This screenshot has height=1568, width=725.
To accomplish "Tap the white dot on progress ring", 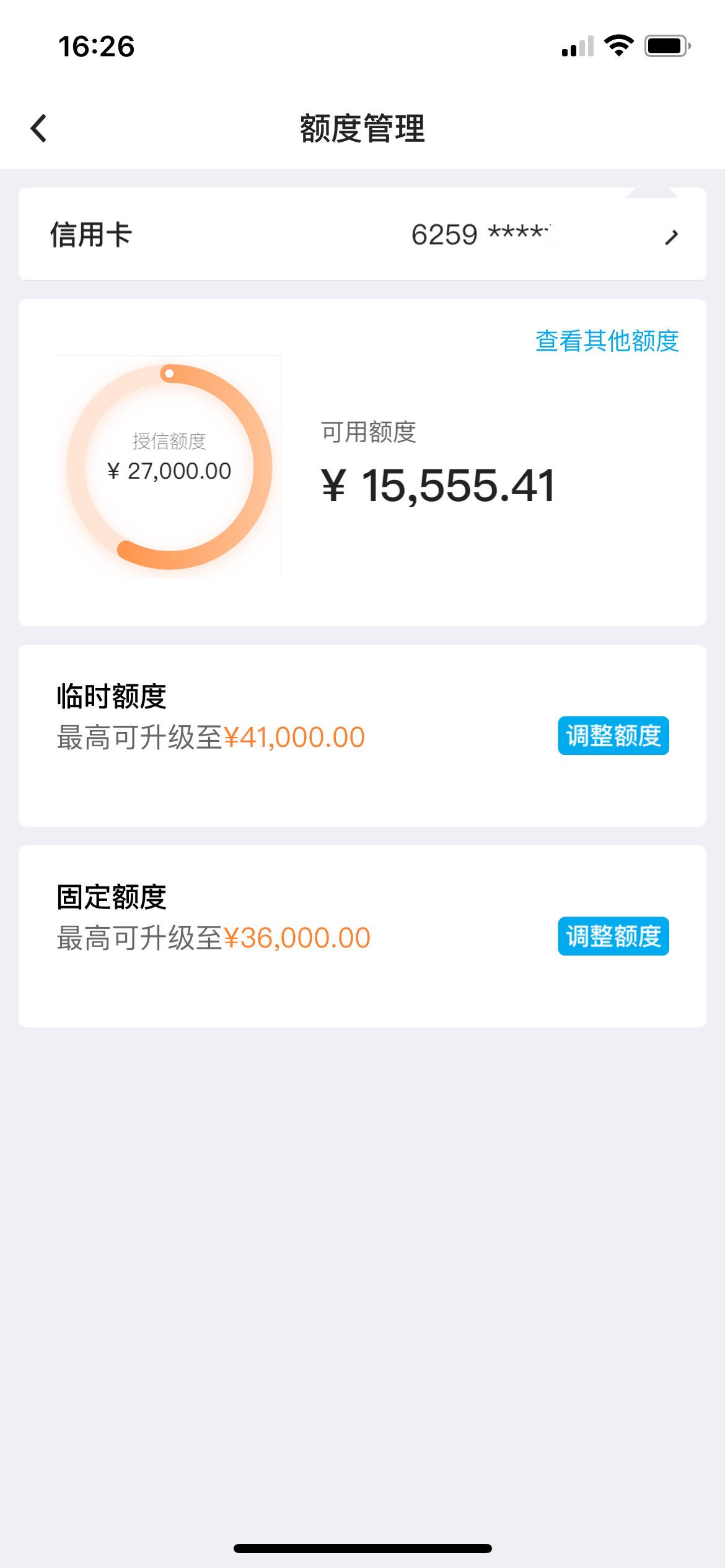I will click(169, 373).
